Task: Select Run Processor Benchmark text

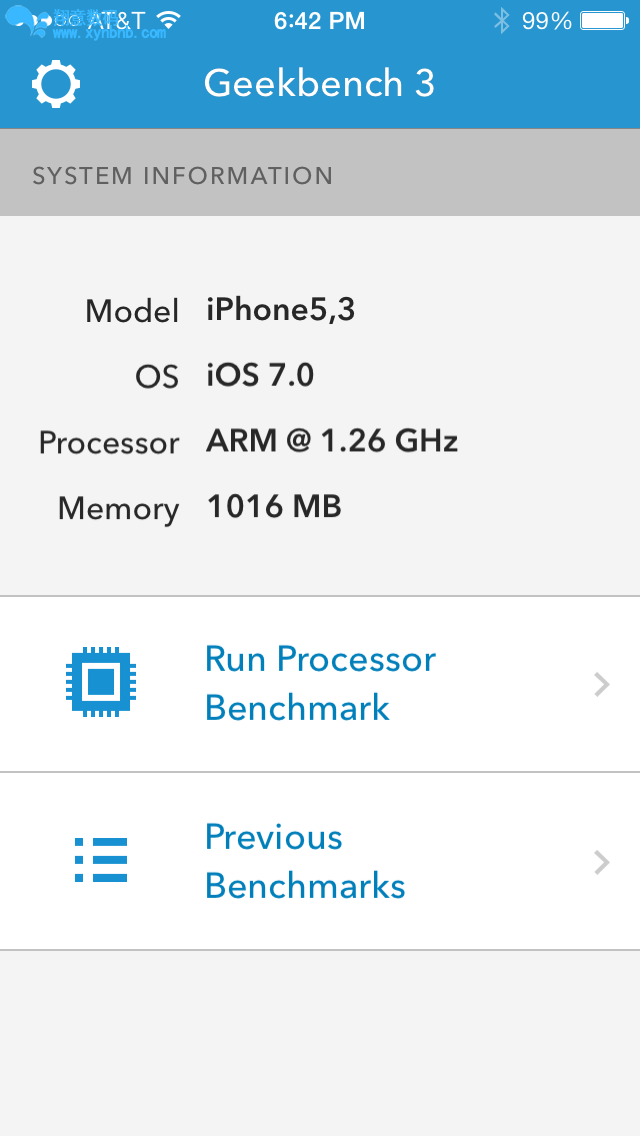Action: click(320, 683)
